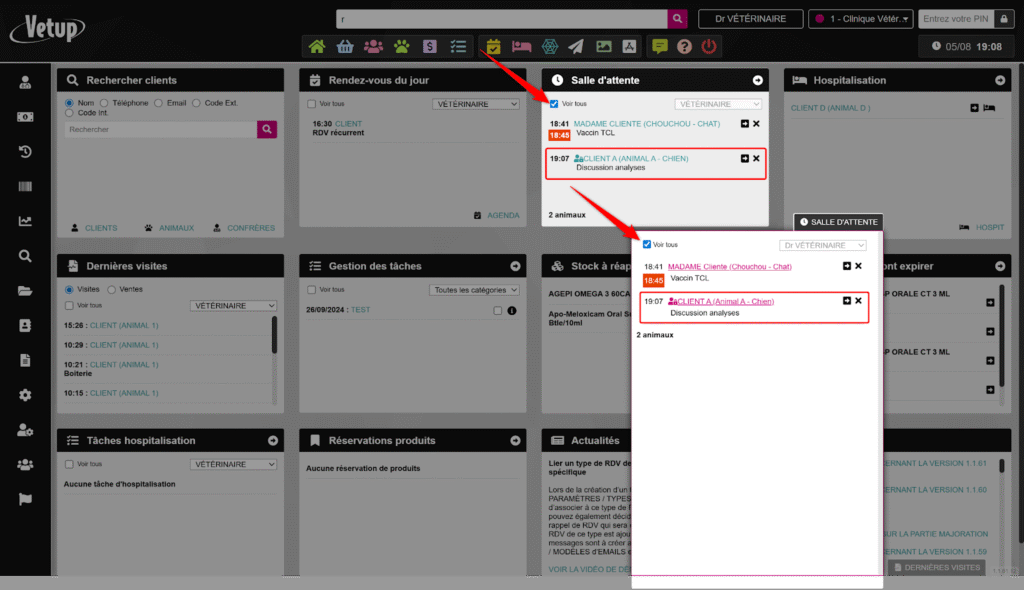The height and width of the screenshot is (590, 1024).
Task: Open the Toutes les catégories dropdown
Action: [475, 290]
